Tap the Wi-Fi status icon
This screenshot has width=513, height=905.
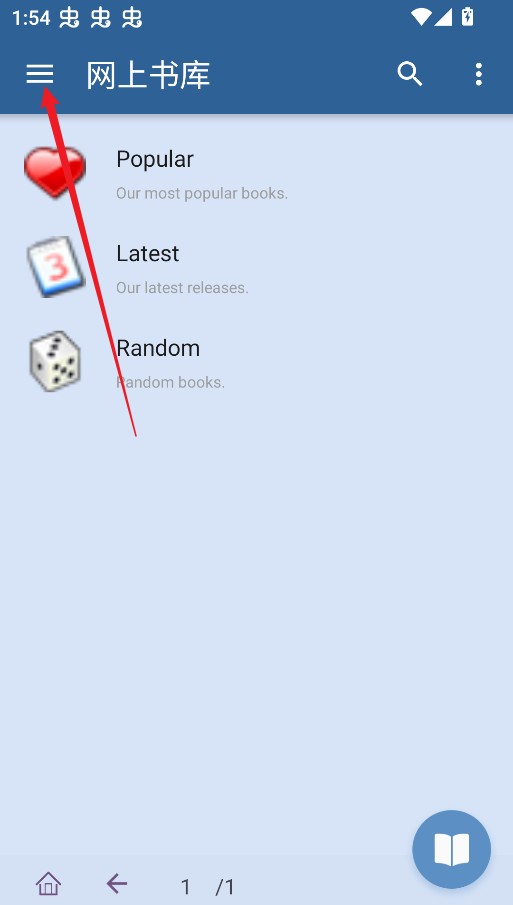421,17
